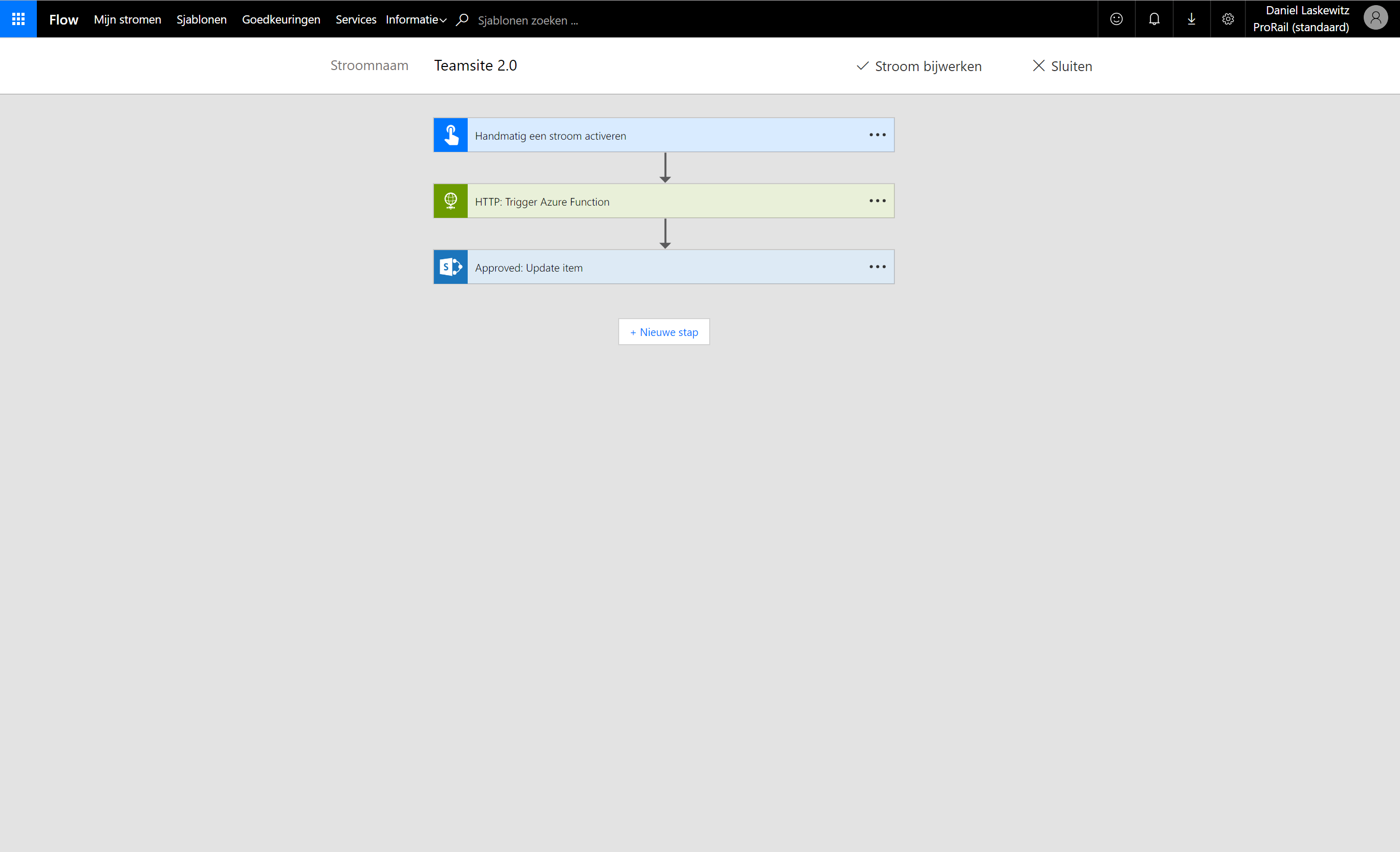
Task: Open ellipsis menu on HTTP: Trigger Azure Function
Action: [877, 201]
